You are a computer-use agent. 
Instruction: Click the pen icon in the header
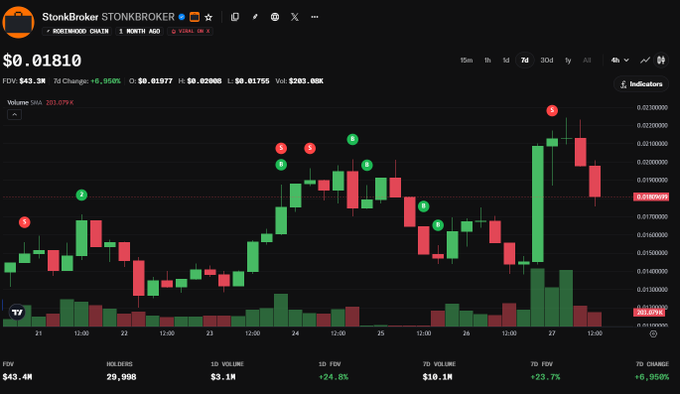255,17
